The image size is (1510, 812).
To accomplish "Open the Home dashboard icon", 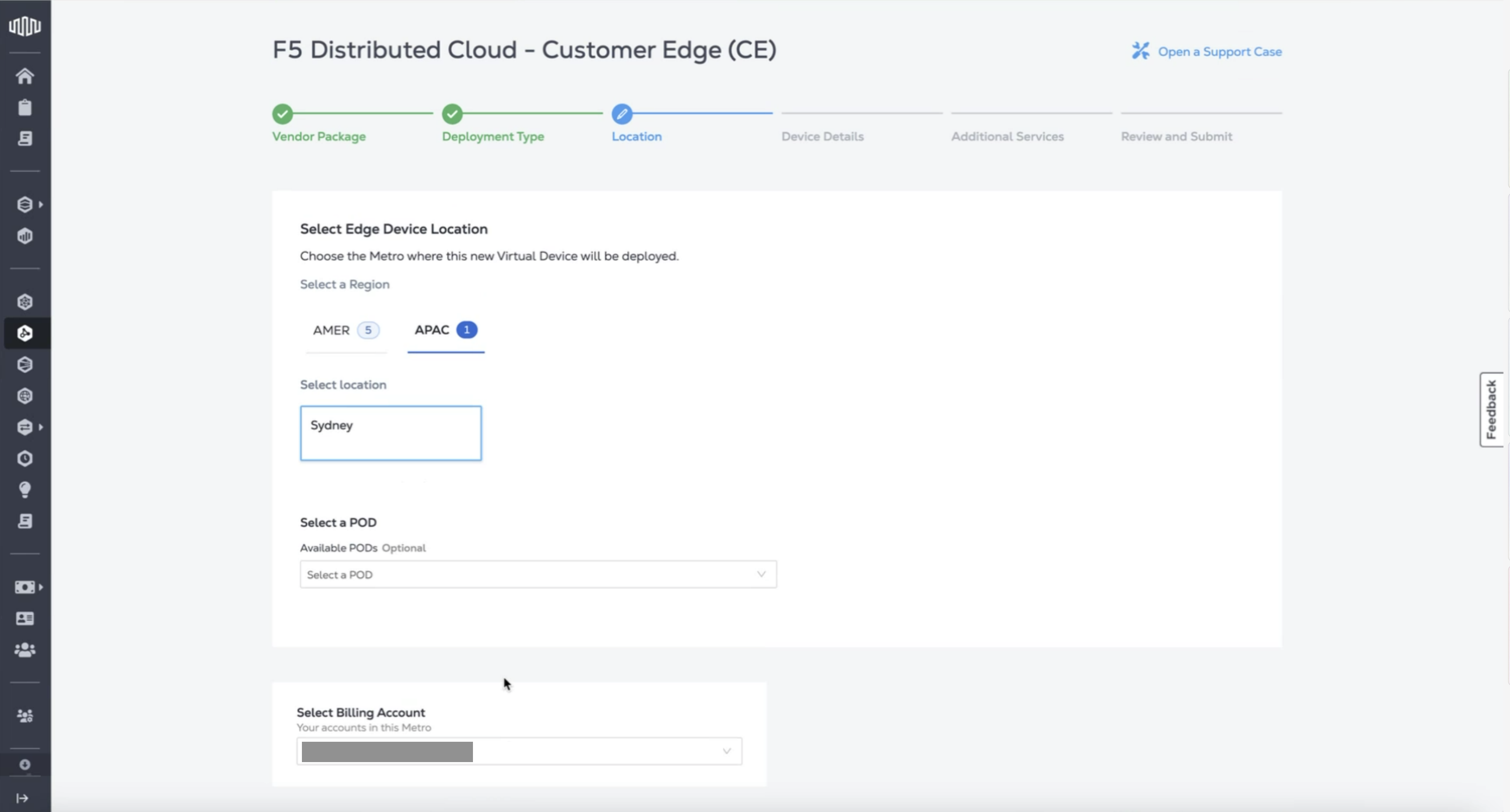I will [25, 76].
